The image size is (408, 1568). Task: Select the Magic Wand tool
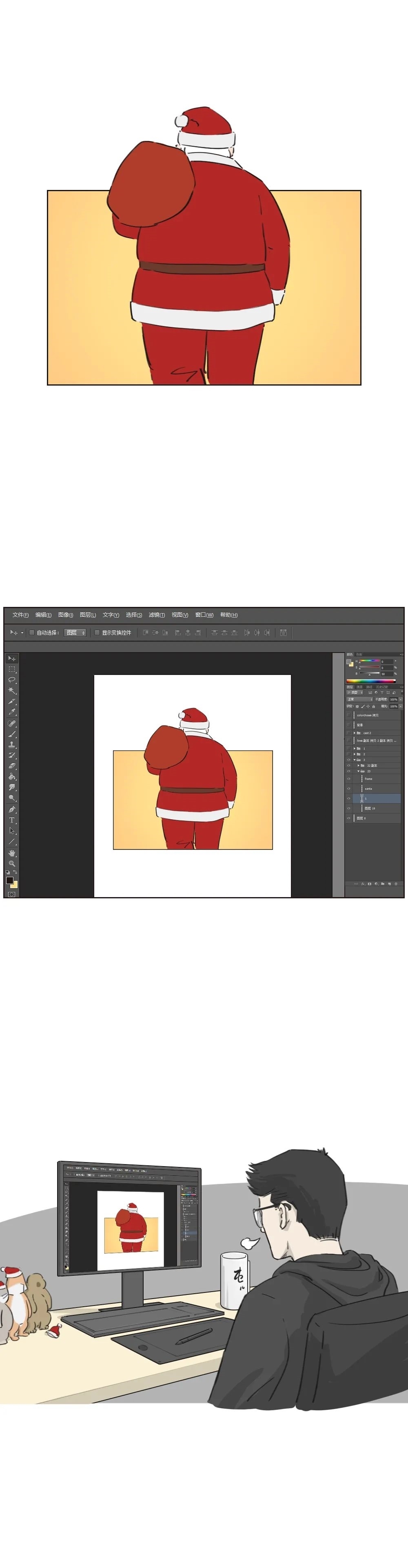(x=11, y=690)
